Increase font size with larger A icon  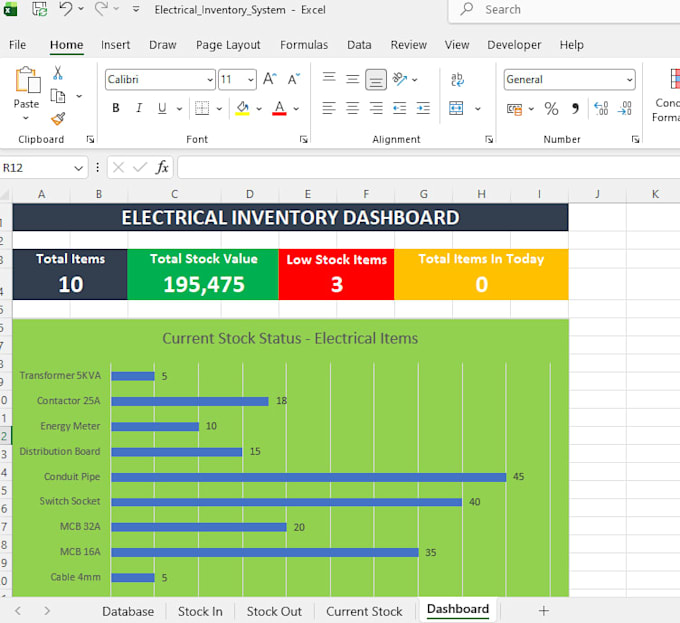point(270,79)
